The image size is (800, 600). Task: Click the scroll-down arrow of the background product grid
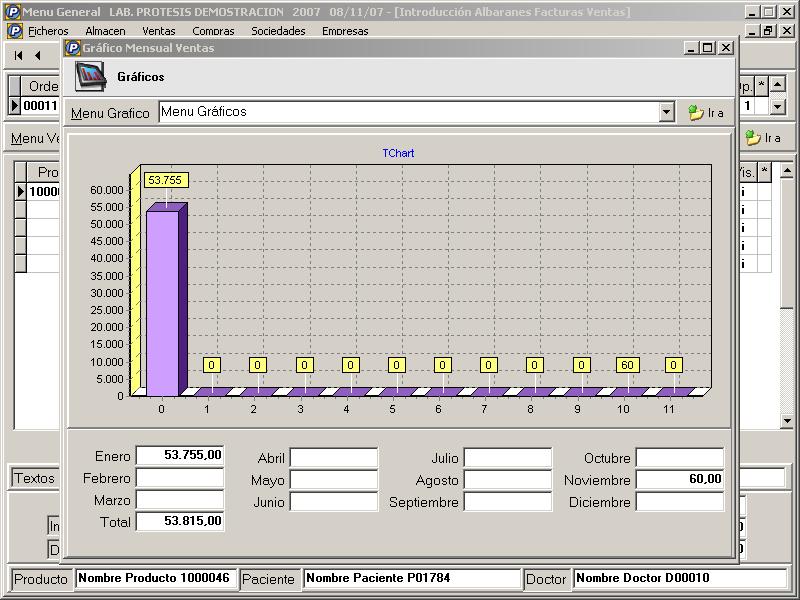point(787,421)
